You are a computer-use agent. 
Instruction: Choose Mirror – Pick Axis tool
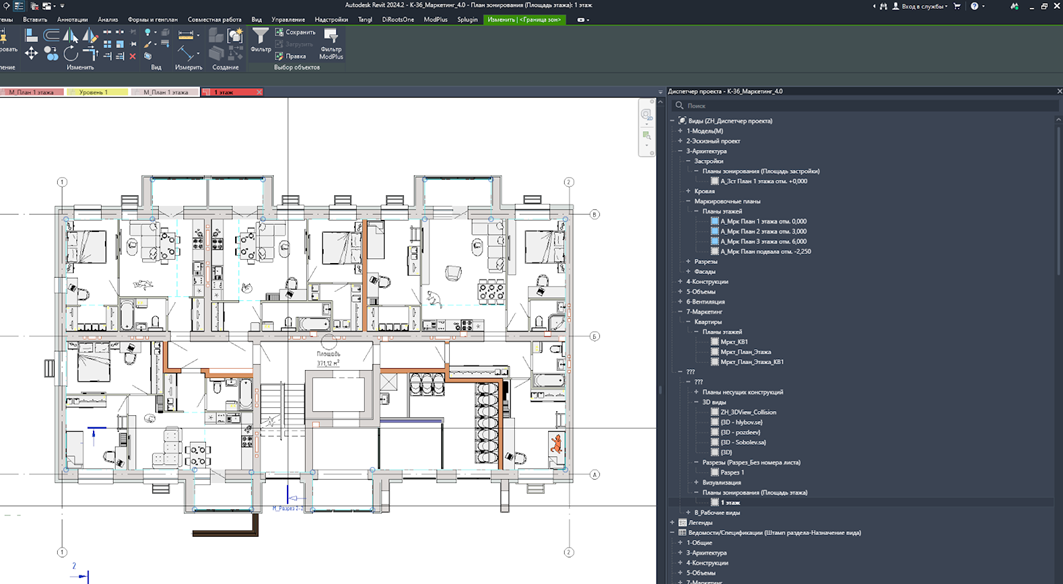click(71, 35)
